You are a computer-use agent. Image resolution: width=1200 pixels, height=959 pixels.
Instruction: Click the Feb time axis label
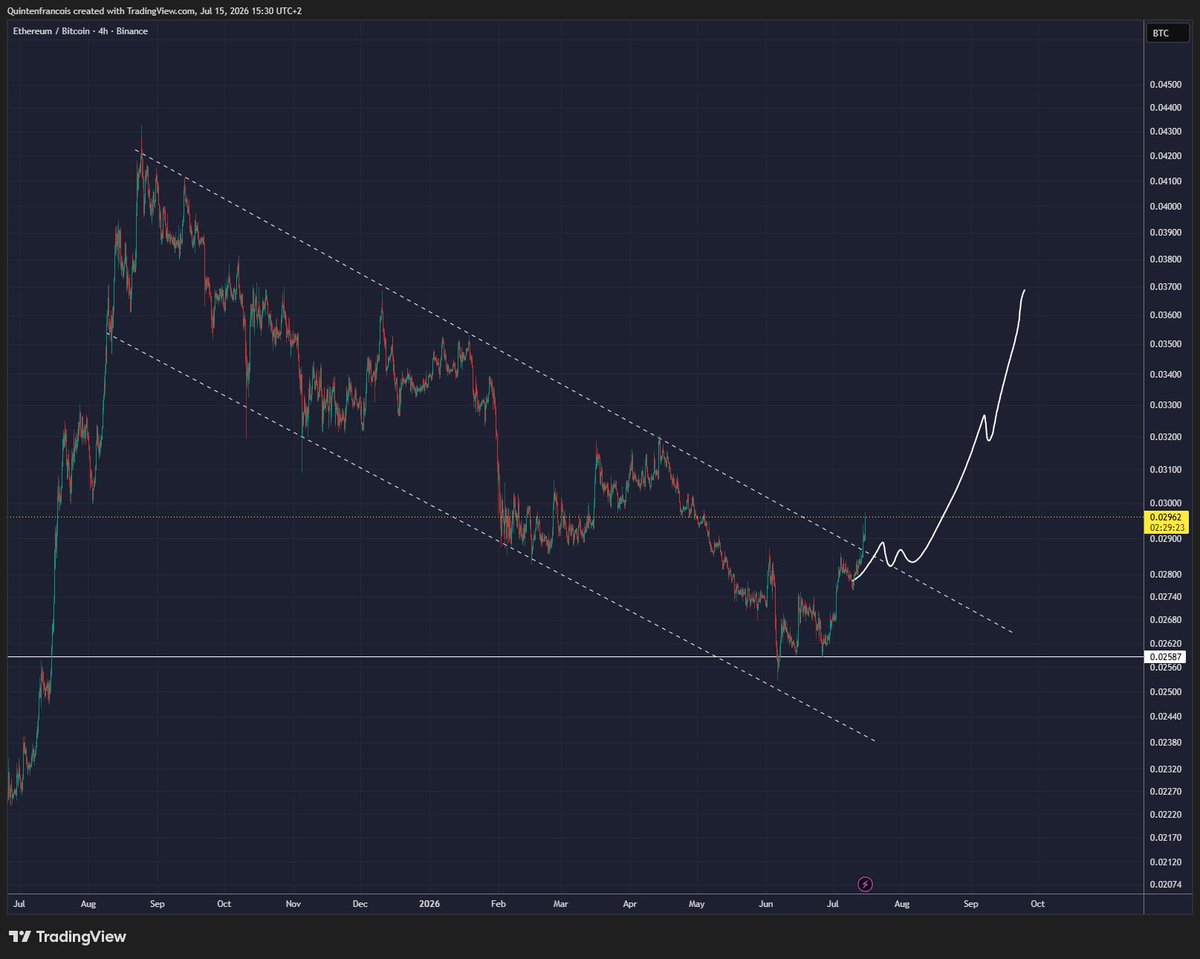pyautogui.click(x=498, y=904)
